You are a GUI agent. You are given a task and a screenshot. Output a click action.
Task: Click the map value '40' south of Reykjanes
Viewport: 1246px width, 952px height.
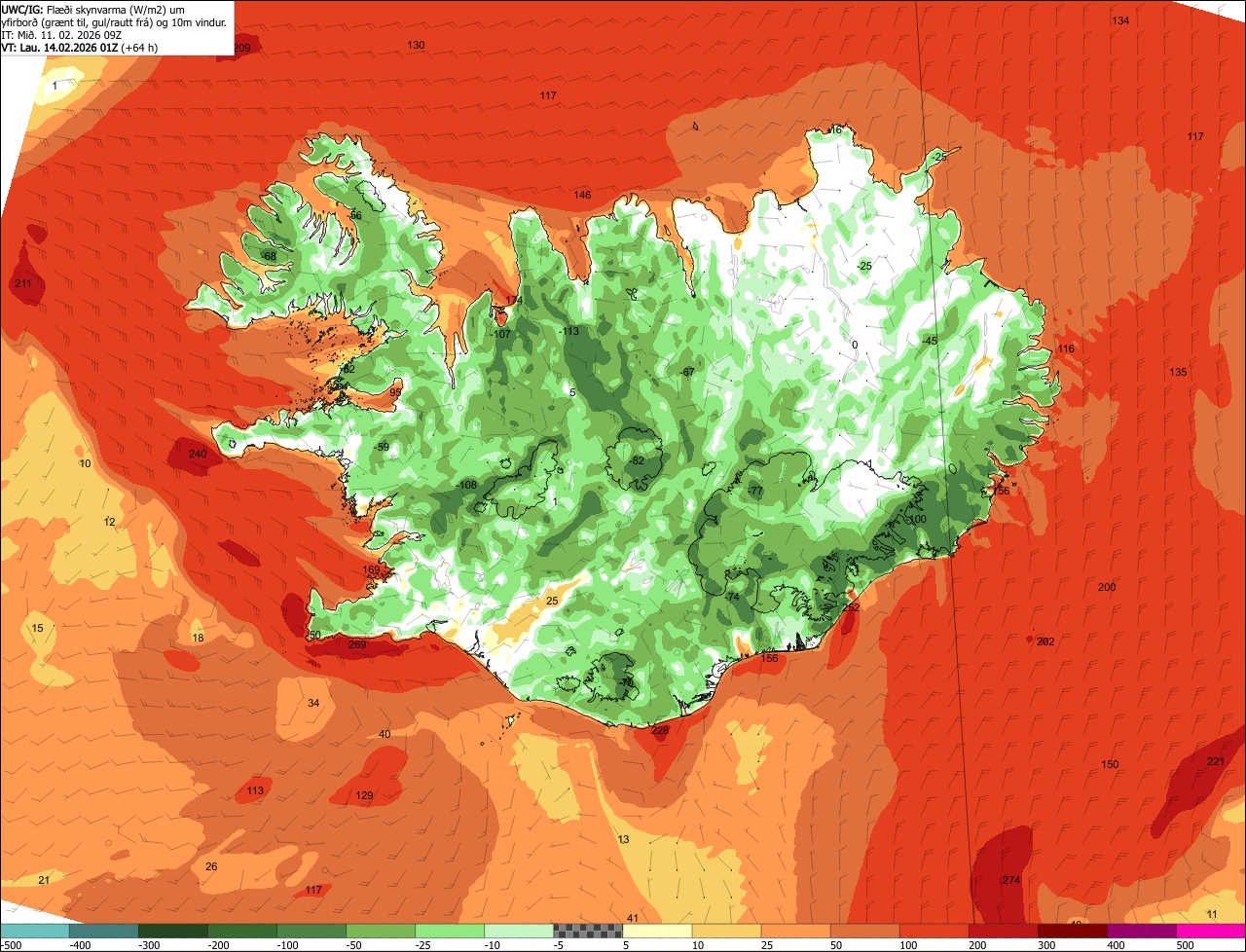click(x=385, y=734)
